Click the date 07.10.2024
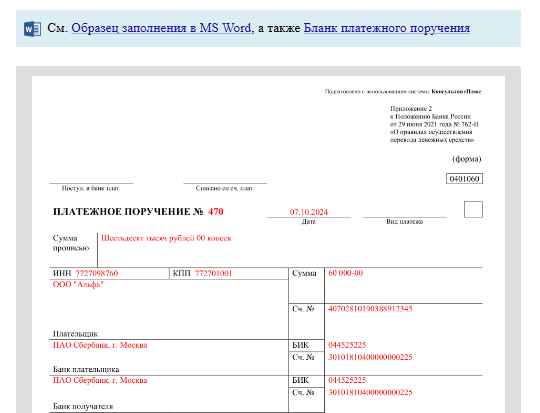This screenshot has width=540, height=413. tap(309, 212)
